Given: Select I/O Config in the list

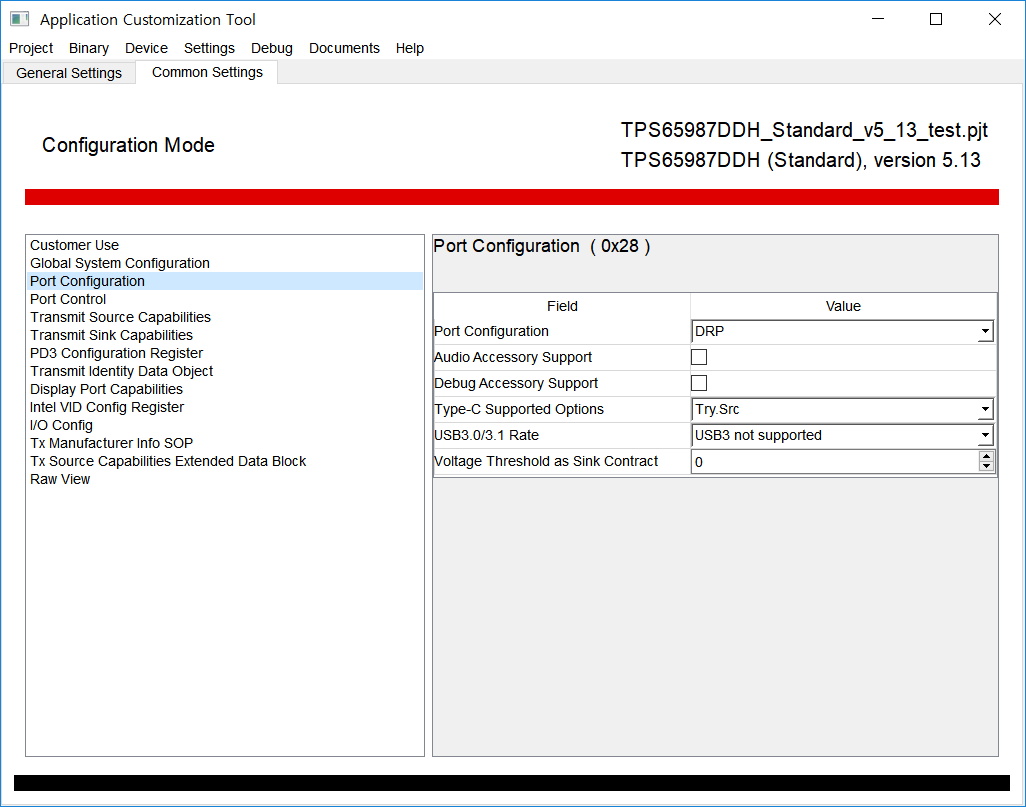Looking at the screenshot, I should click(224, 425).
